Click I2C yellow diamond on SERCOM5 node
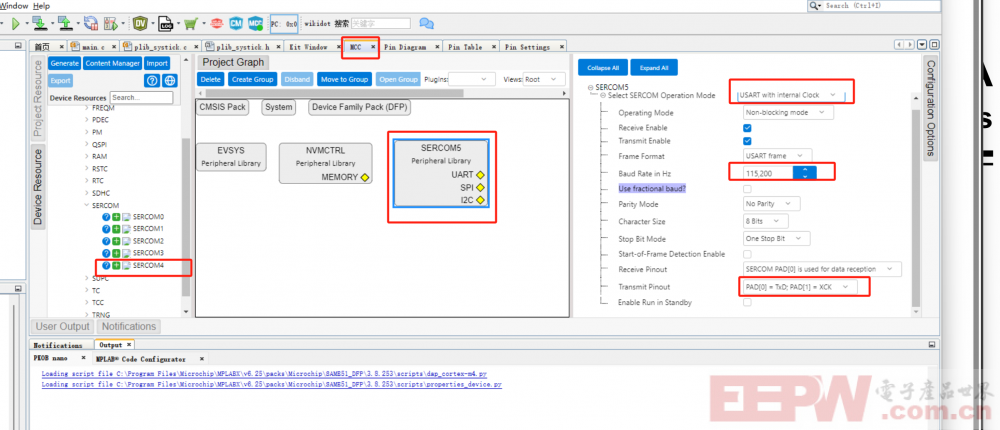1000x430 pixels. tap(480, 200)
